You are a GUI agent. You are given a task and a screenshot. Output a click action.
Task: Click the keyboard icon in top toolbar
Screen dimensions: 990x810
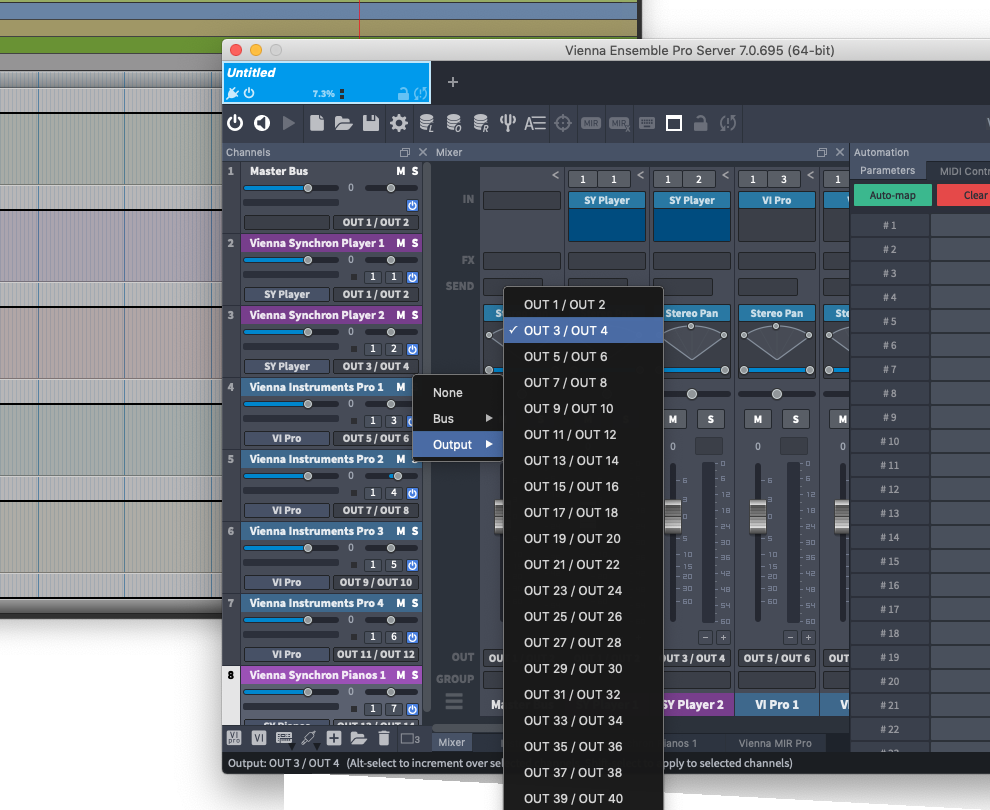647,122
